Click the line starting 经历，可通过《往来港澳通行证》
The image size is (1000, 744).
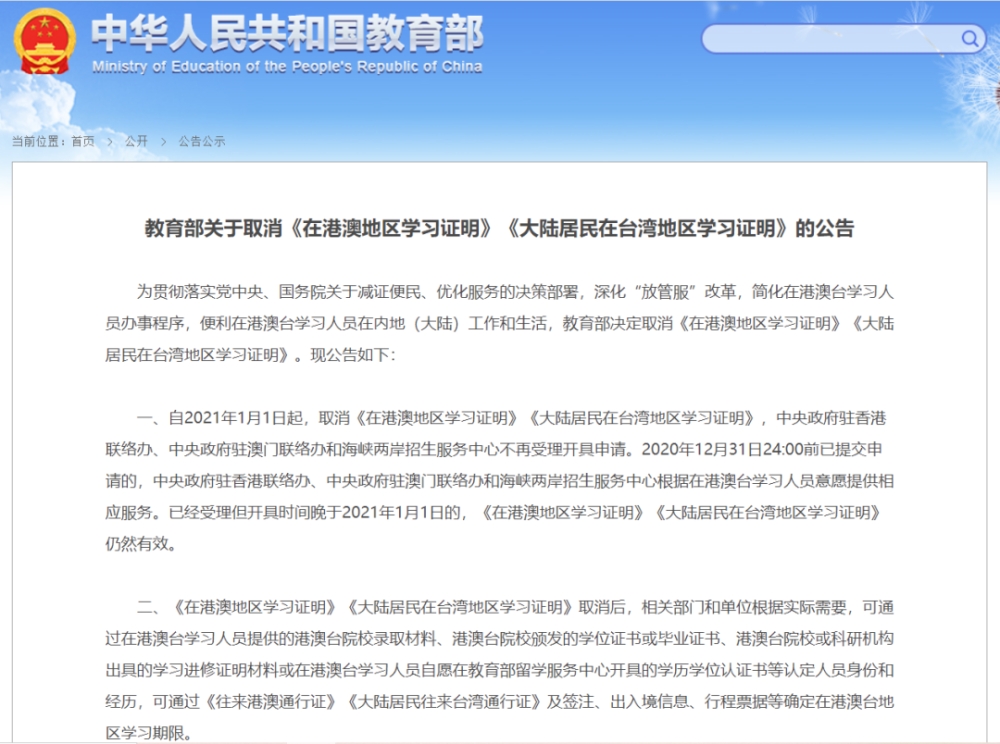tap(499, 701)
